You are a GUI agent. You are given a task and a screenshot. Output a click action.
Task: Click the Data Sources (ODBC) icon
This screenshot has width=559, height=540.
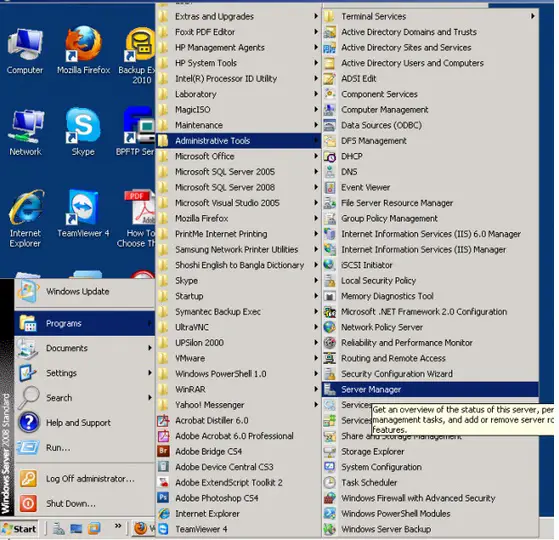pyautogui.click(x=330, y=125)
